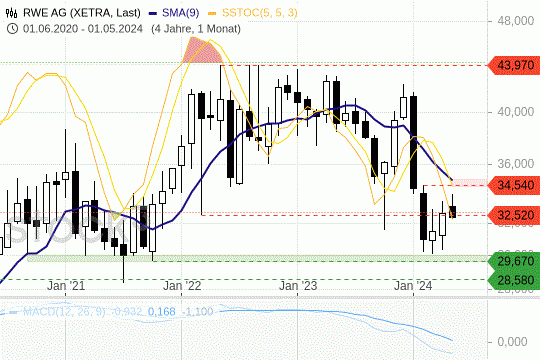The height and width of the screenshot is (360, 540).
Task: Click the blue SMA(9) legend color marker
Action: [x=153, y=13]
